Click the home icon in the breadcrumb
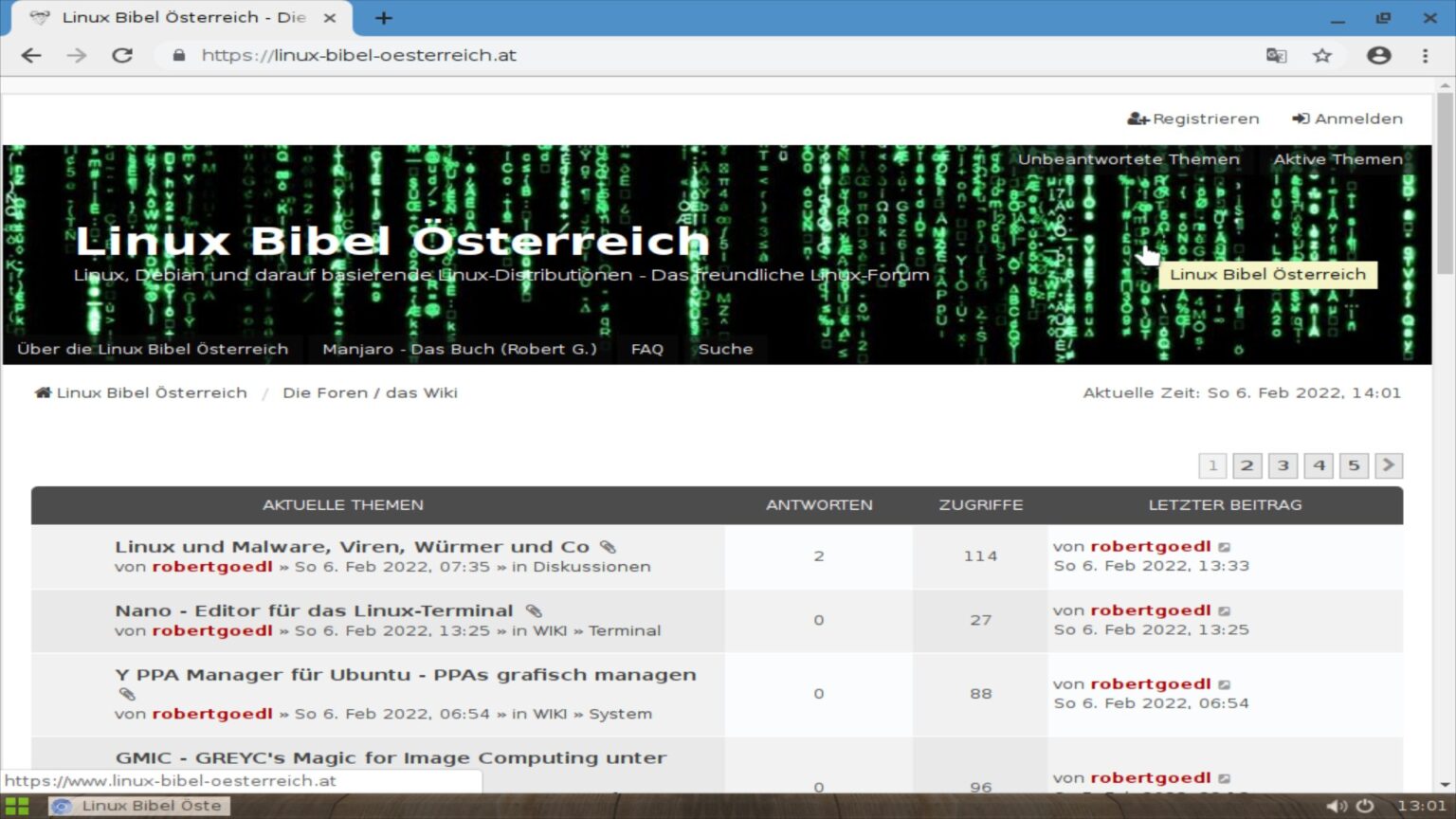The height and width of the screenshot is (819, 1456). 42,391
